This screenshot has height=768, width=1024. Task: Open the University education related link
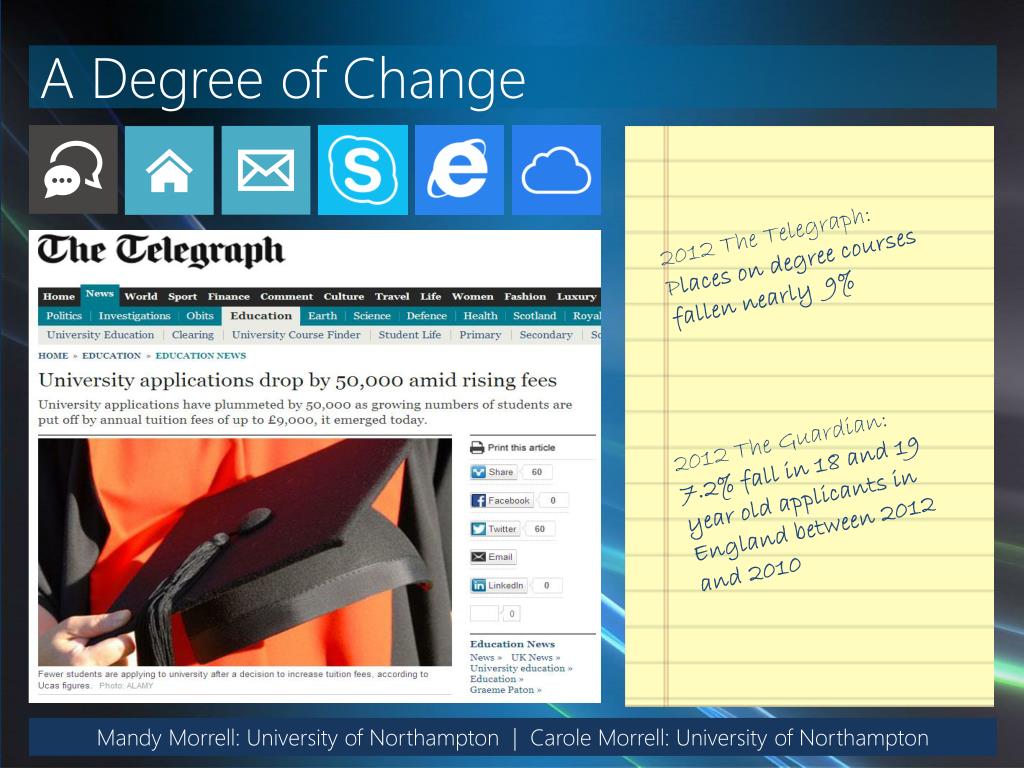521,668
